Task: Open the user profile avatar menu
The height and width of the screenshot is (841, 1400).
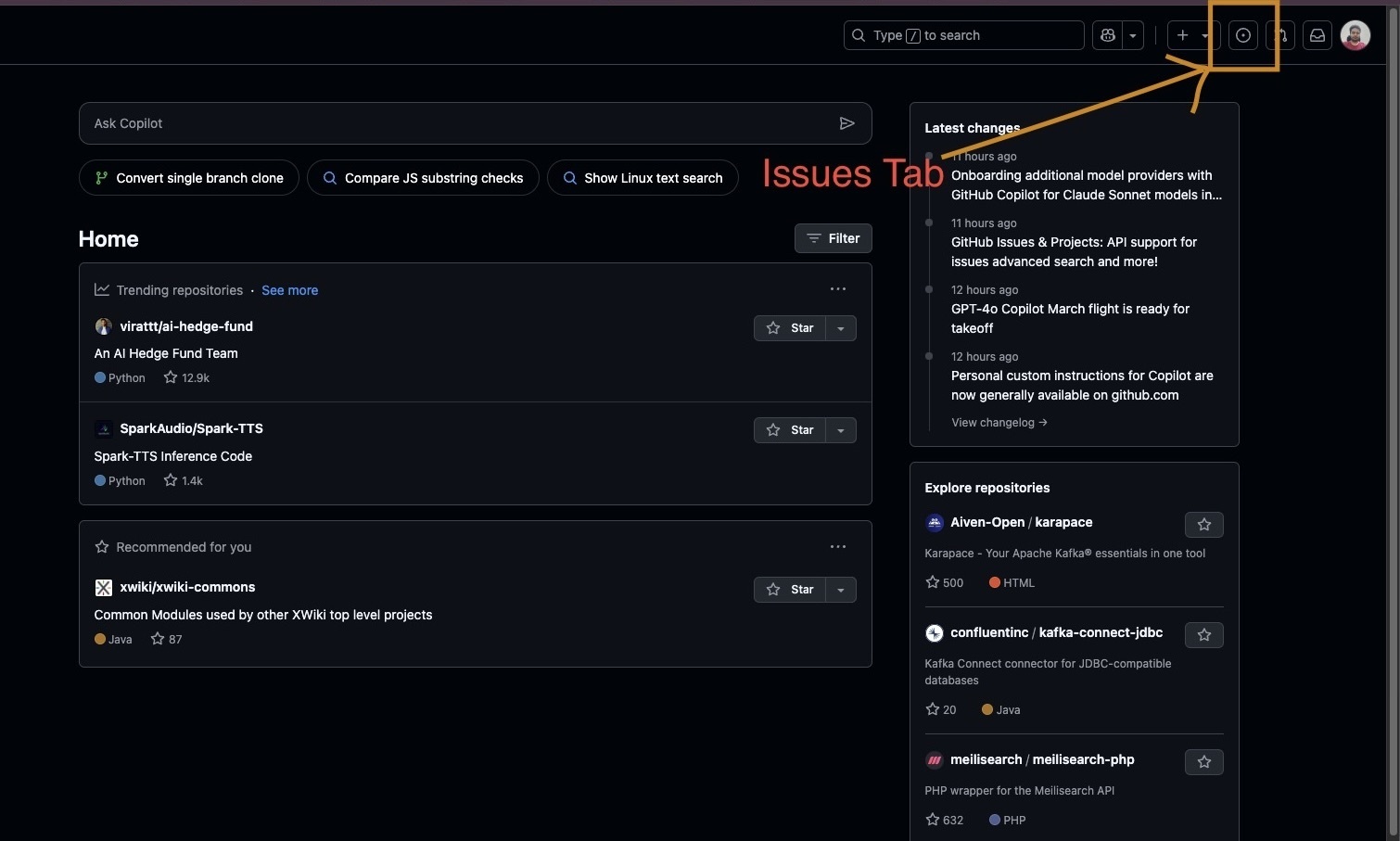Action: (x=1355, y=35)
